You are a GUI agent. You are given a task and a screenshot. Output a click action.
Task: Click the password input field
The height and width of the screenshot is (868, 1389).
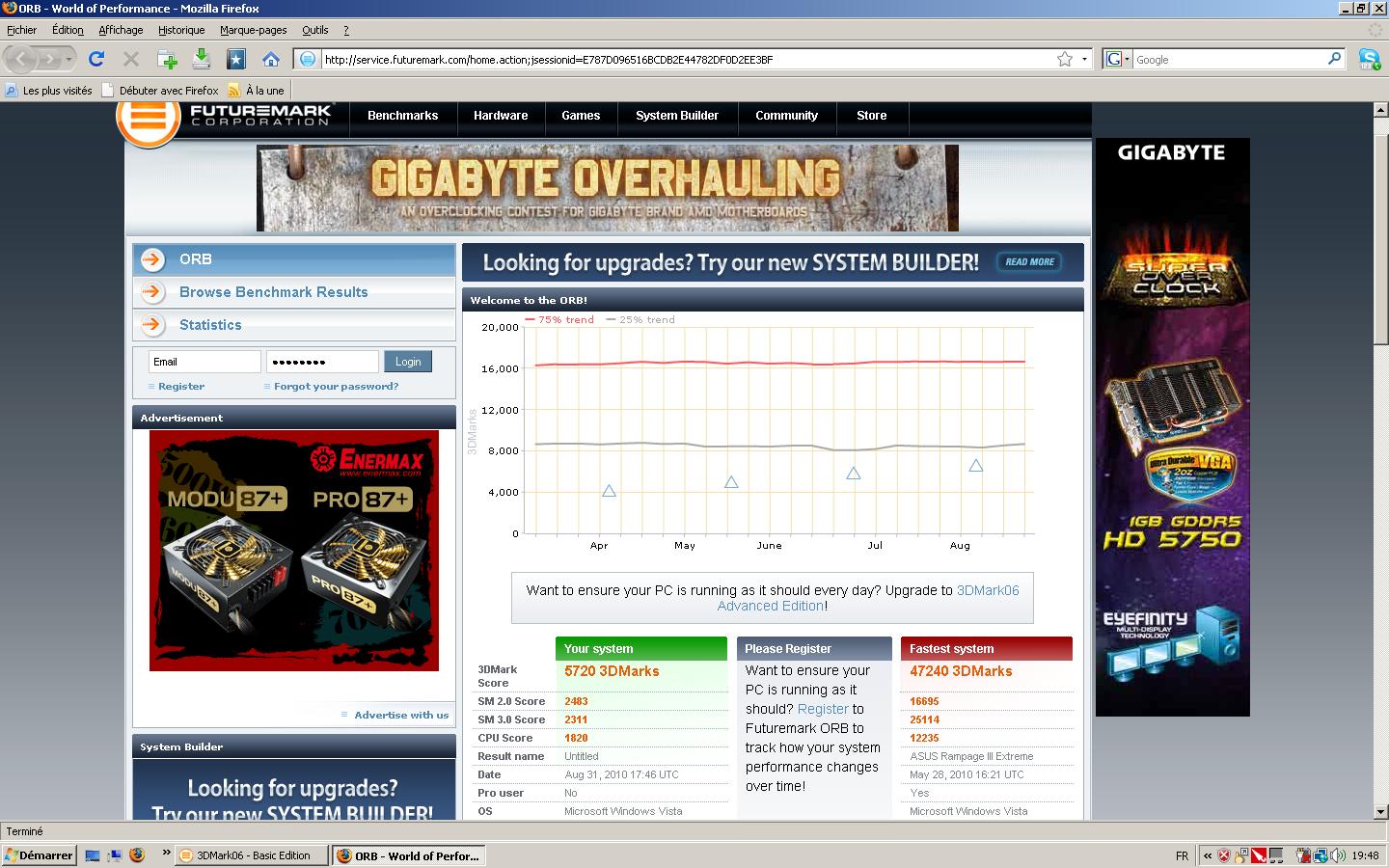(322, 362)
